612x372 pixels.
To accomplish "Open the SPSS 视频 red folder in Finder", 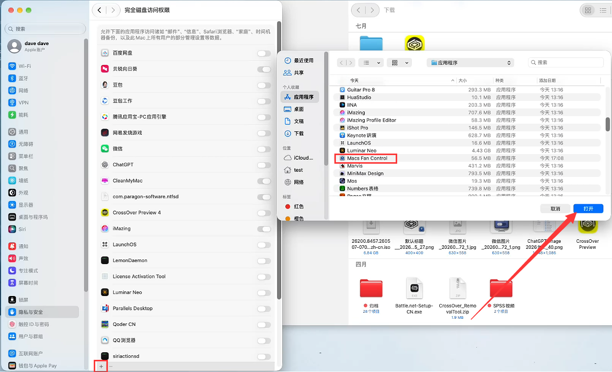I will (x=501, y=288).
